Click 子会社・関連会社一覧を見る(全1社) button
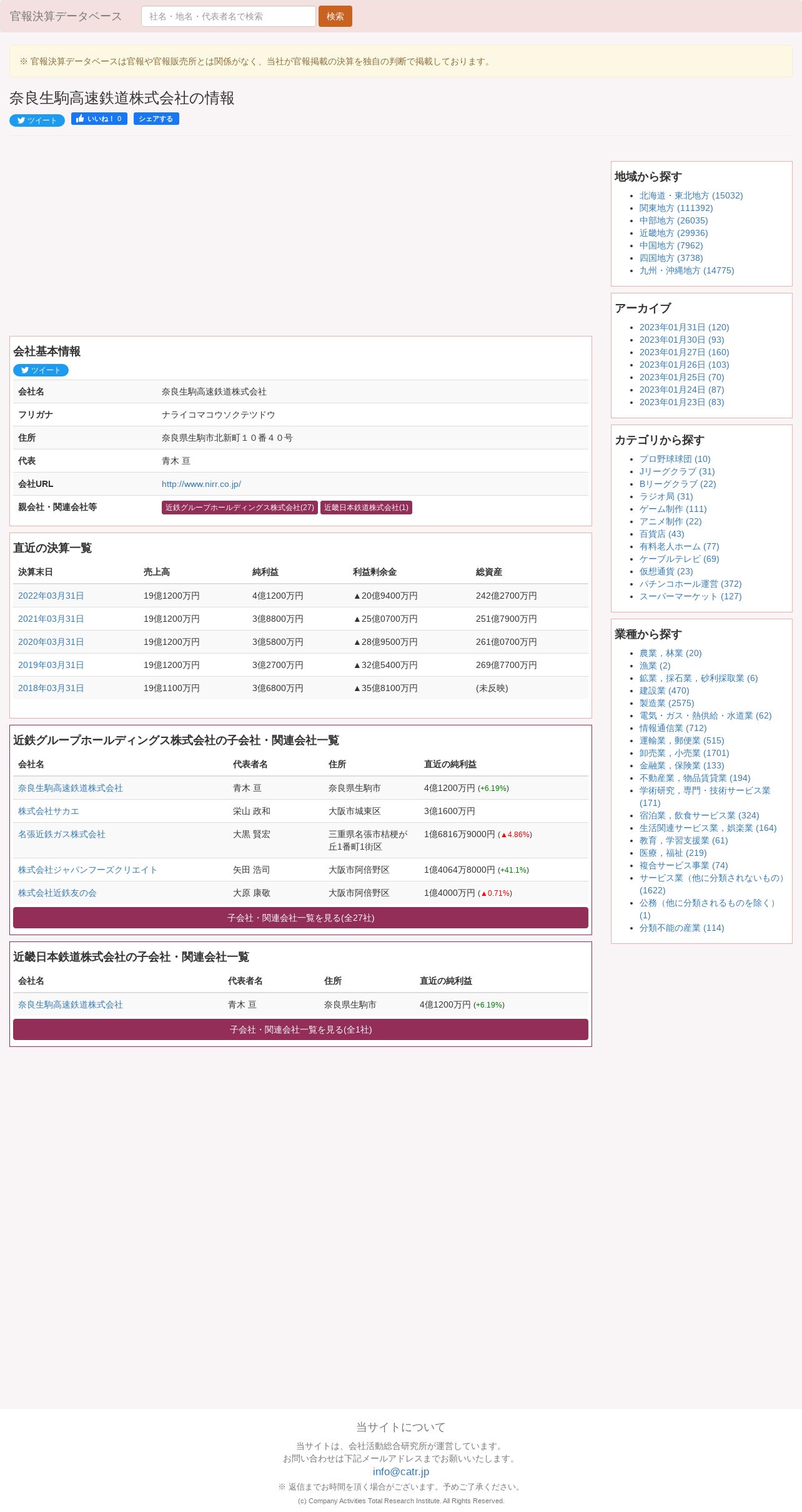This screenshot has height=1512, width=802. pos(300,1029)
